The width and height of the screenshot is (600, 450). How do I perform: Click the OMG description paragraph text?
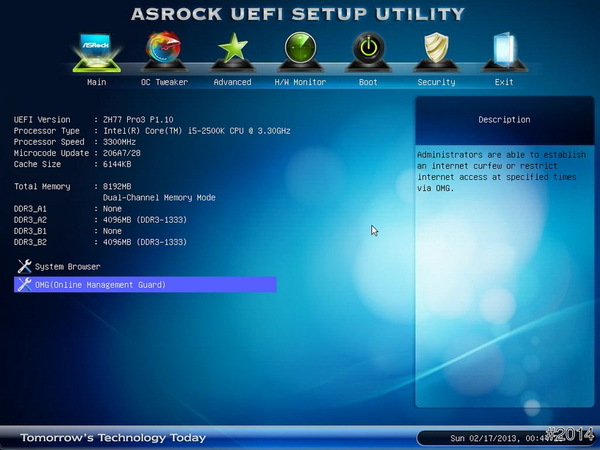501,171
